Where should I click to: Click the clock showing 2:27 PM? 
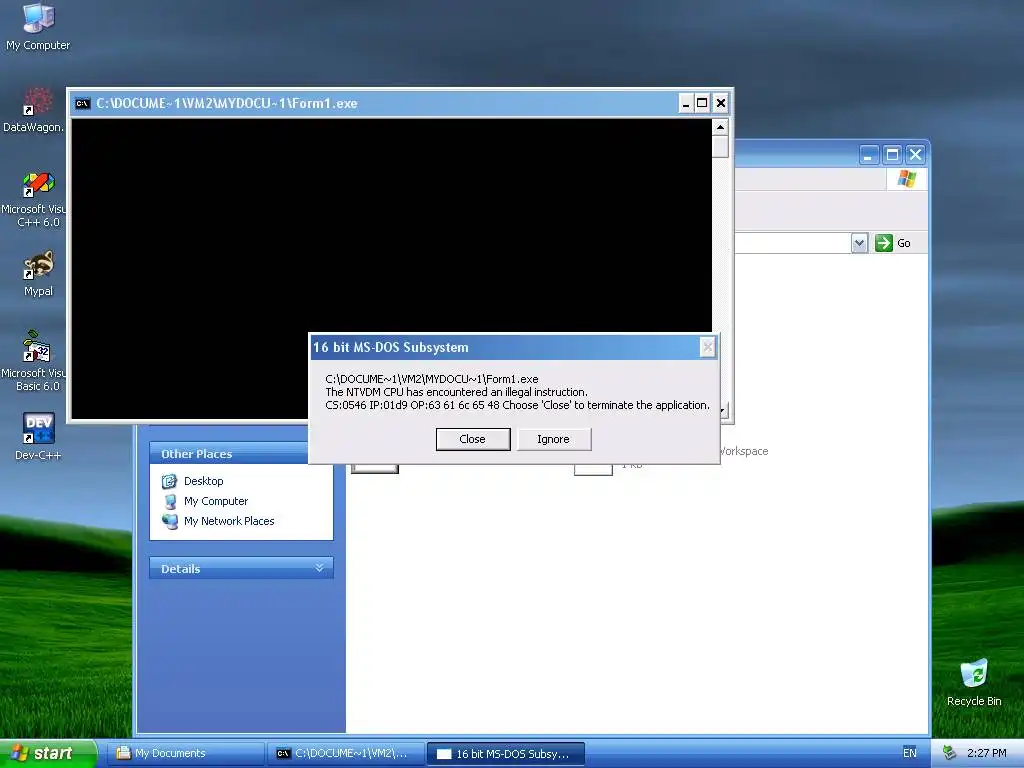(x=986, y=753)
